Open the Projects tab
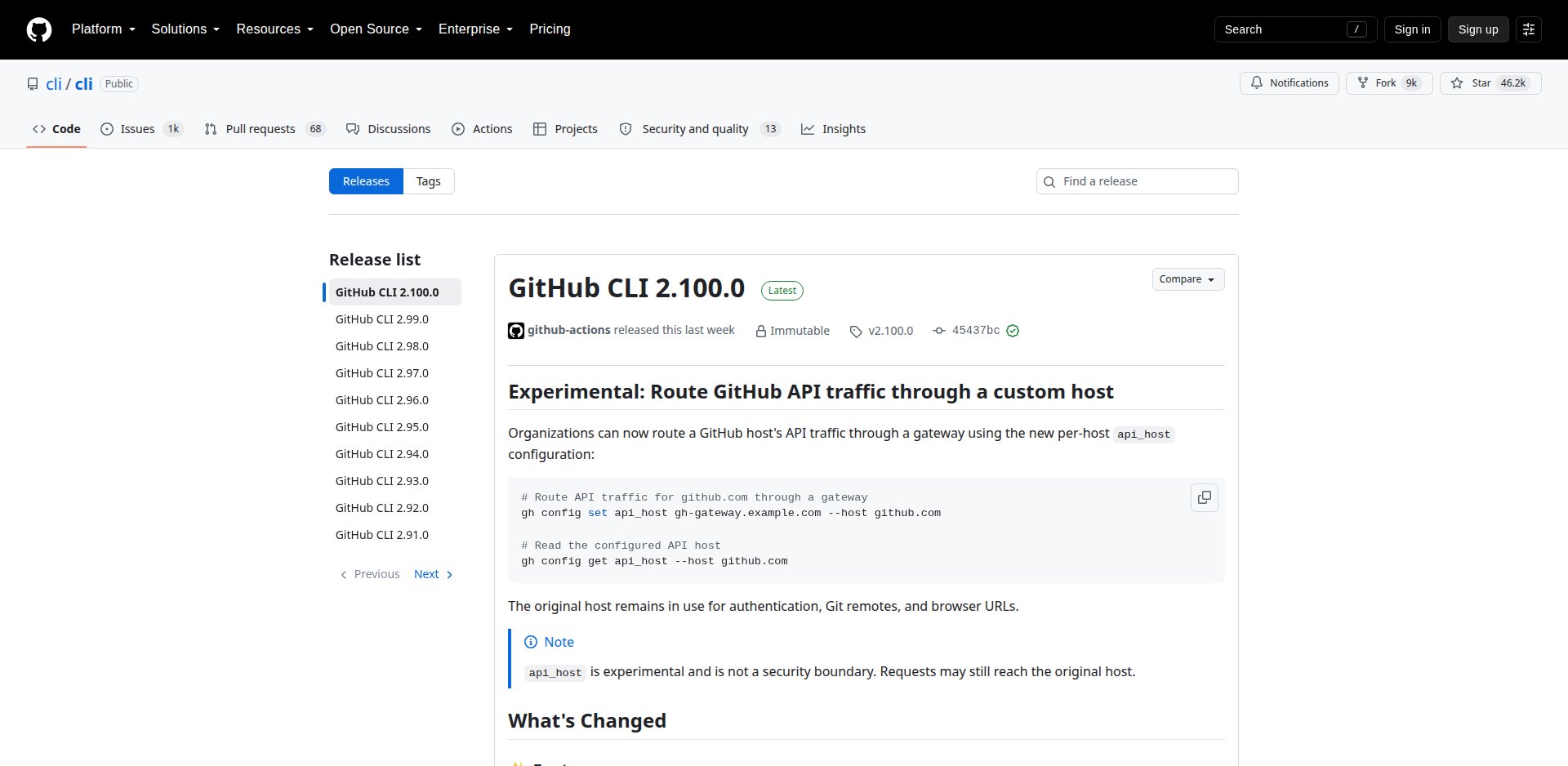Viewport: 1568px width, 766px height. (x=565, y=129)
